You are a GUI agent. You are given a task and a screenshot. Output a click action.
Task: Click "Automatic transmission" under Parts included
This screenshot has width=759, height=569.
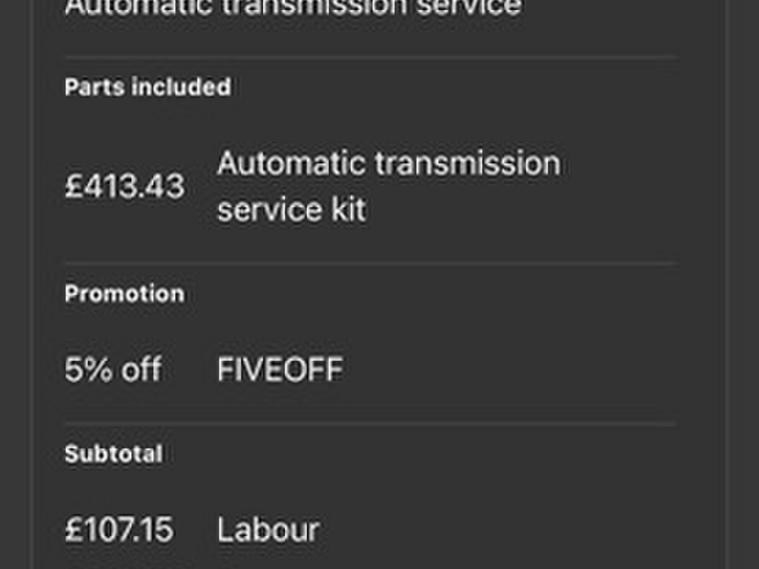[388, 163]
